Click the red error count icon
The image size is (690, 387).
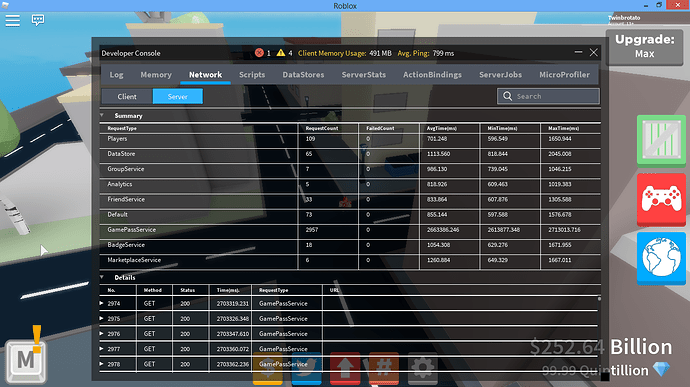[x=259, y=53]
